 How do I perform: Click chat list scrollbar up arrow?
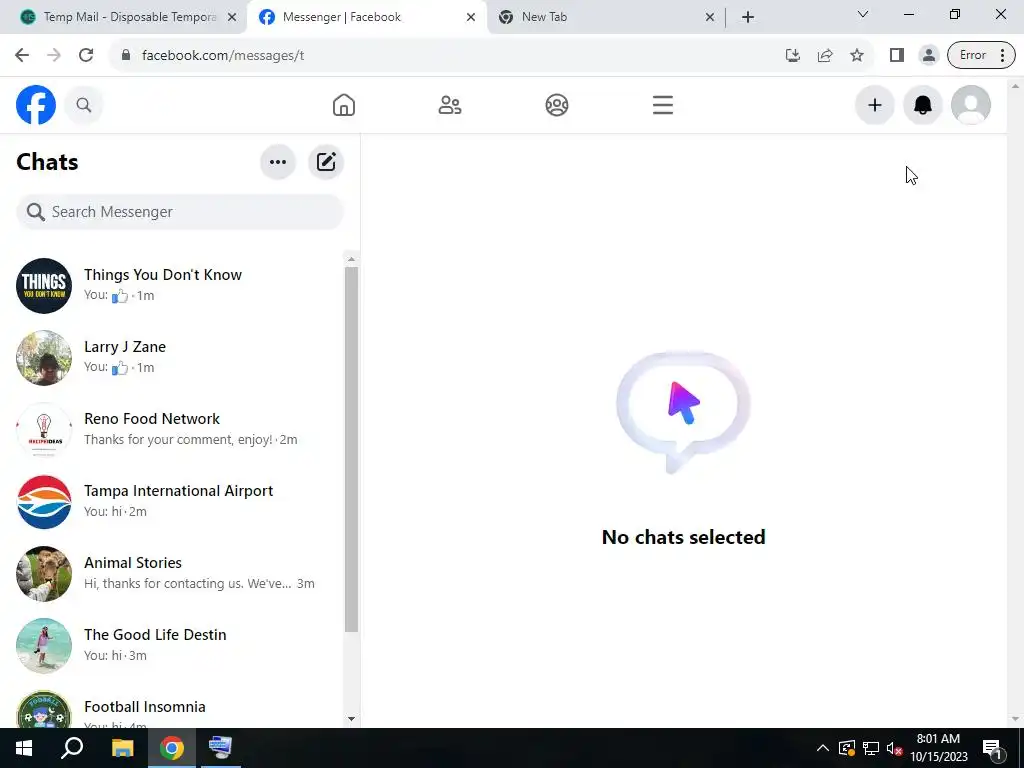351,259
